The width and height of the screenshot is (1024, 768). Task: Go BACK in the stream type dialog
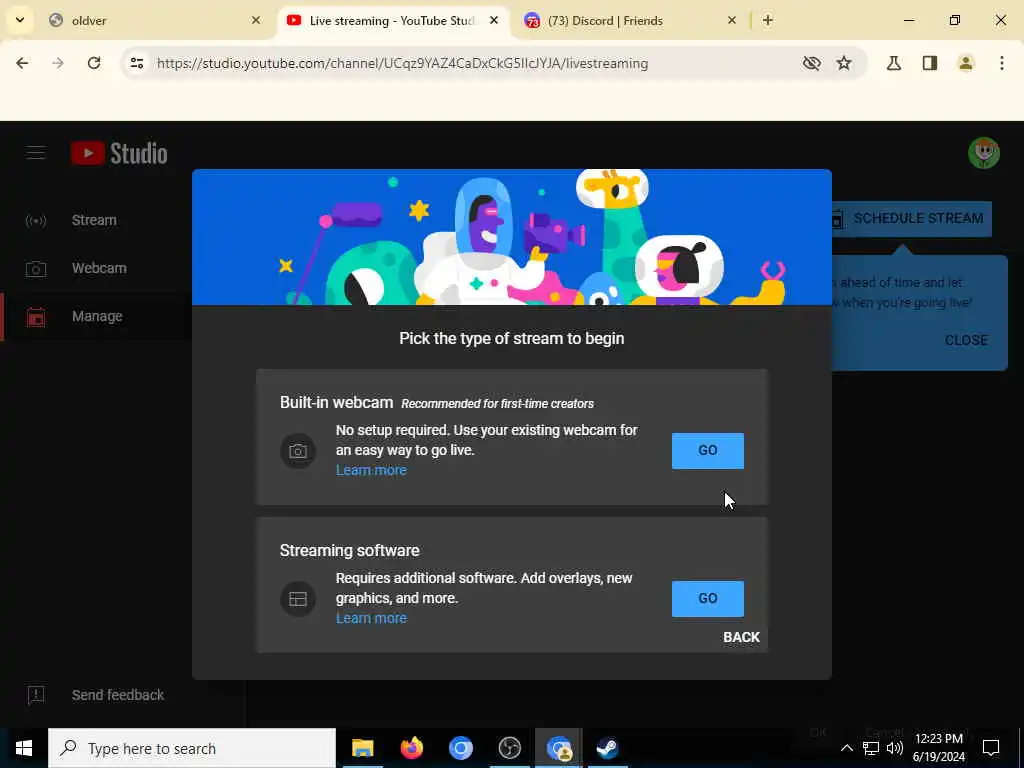click(x=741, y=637)
